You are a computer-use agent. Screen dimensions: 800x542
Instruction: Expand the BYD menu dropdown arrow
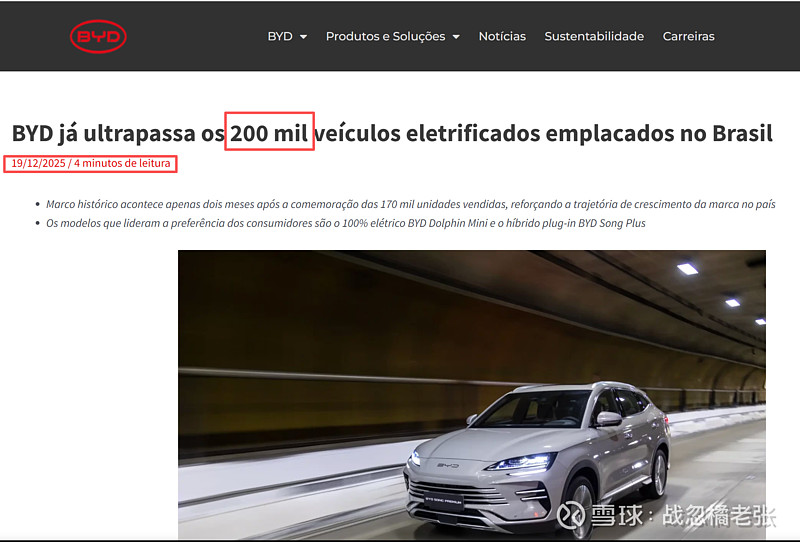303,37
